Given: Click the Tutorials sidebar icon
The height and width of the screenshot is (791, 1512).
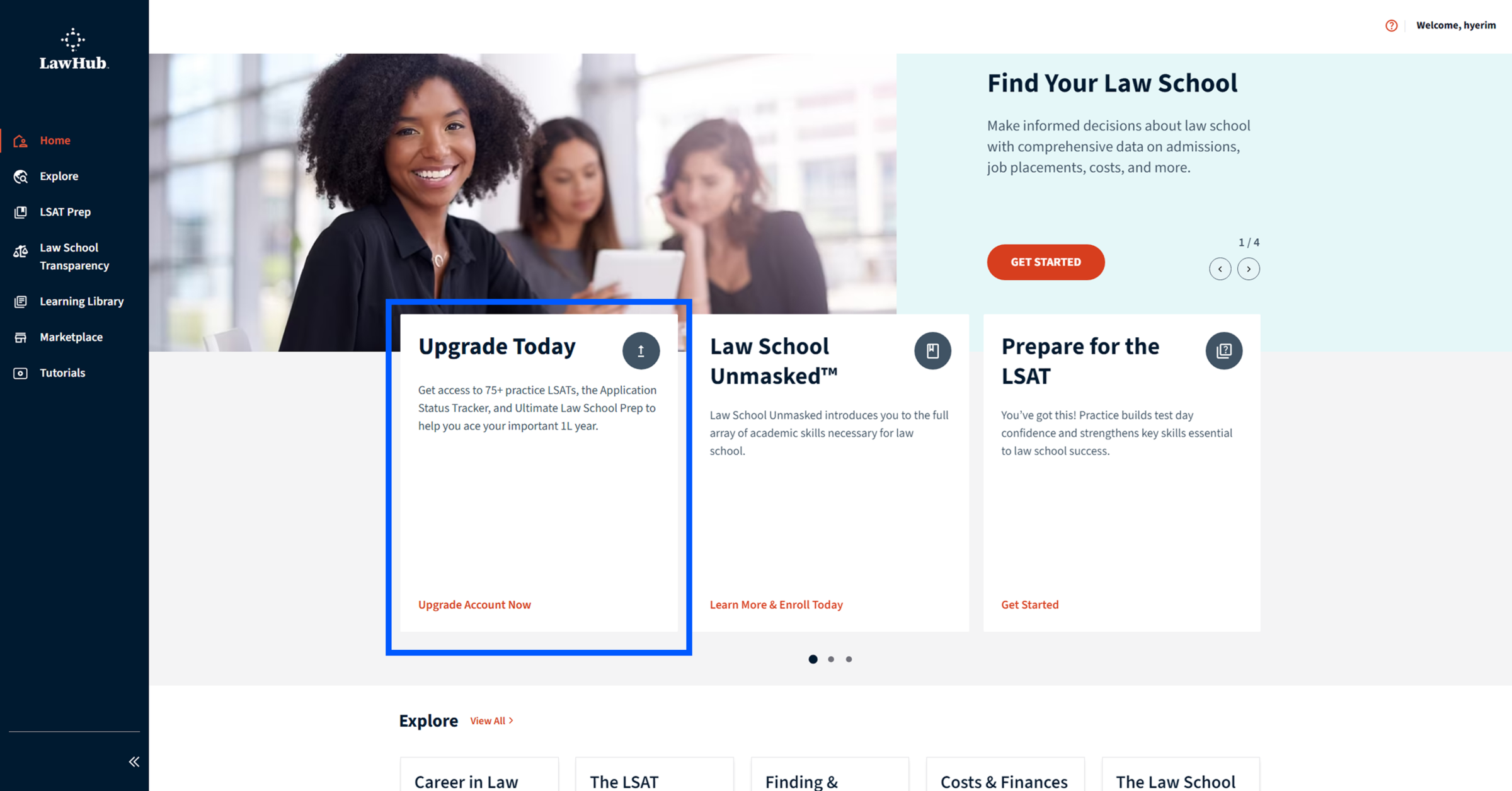Looking at the screenshot, I should pos(21,373).
